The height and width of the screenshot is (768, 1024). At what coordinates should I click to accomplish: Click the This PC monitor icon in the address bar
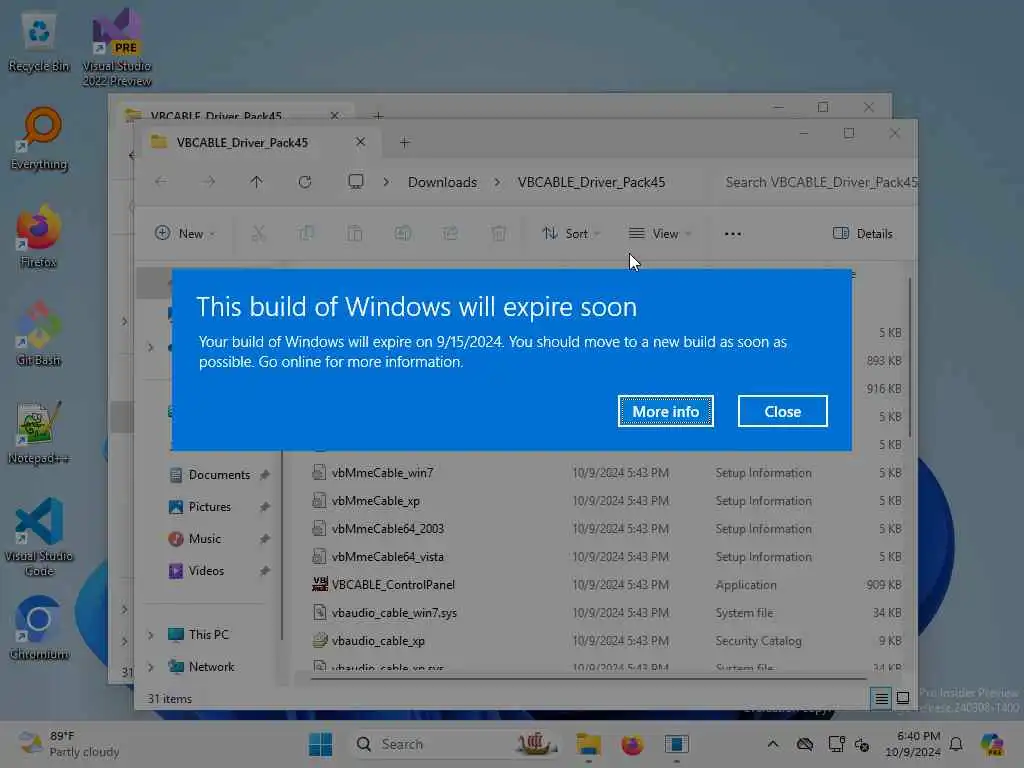pos(356,182)
